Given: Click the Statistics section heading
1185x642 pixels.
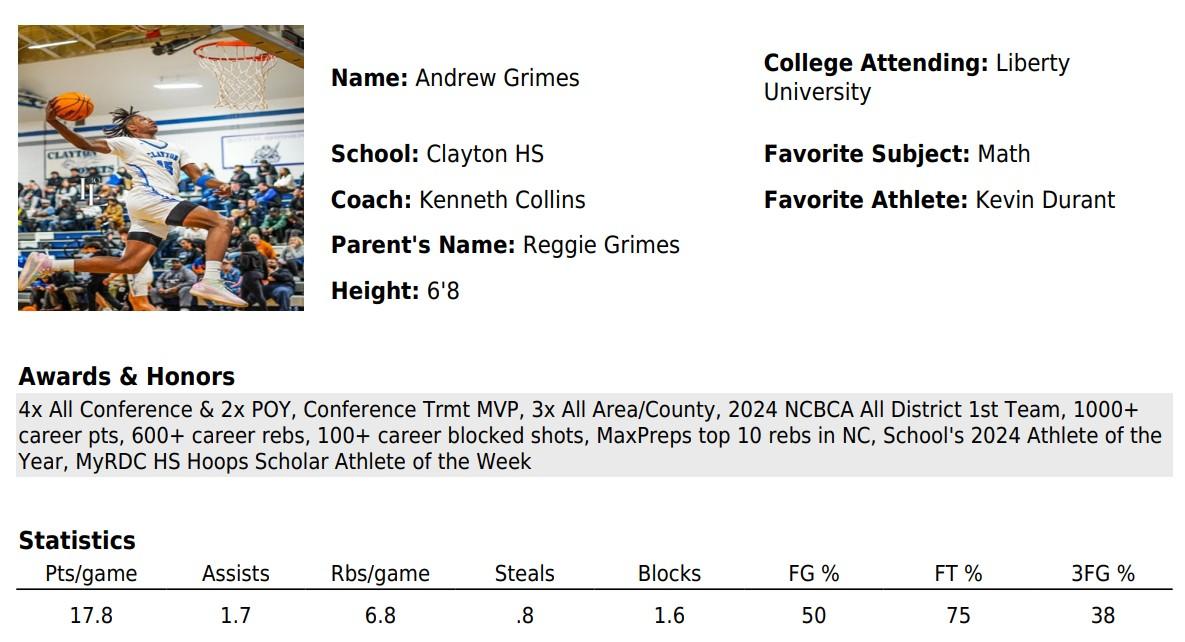Looking at the screenshot, I should pos(77,541).
